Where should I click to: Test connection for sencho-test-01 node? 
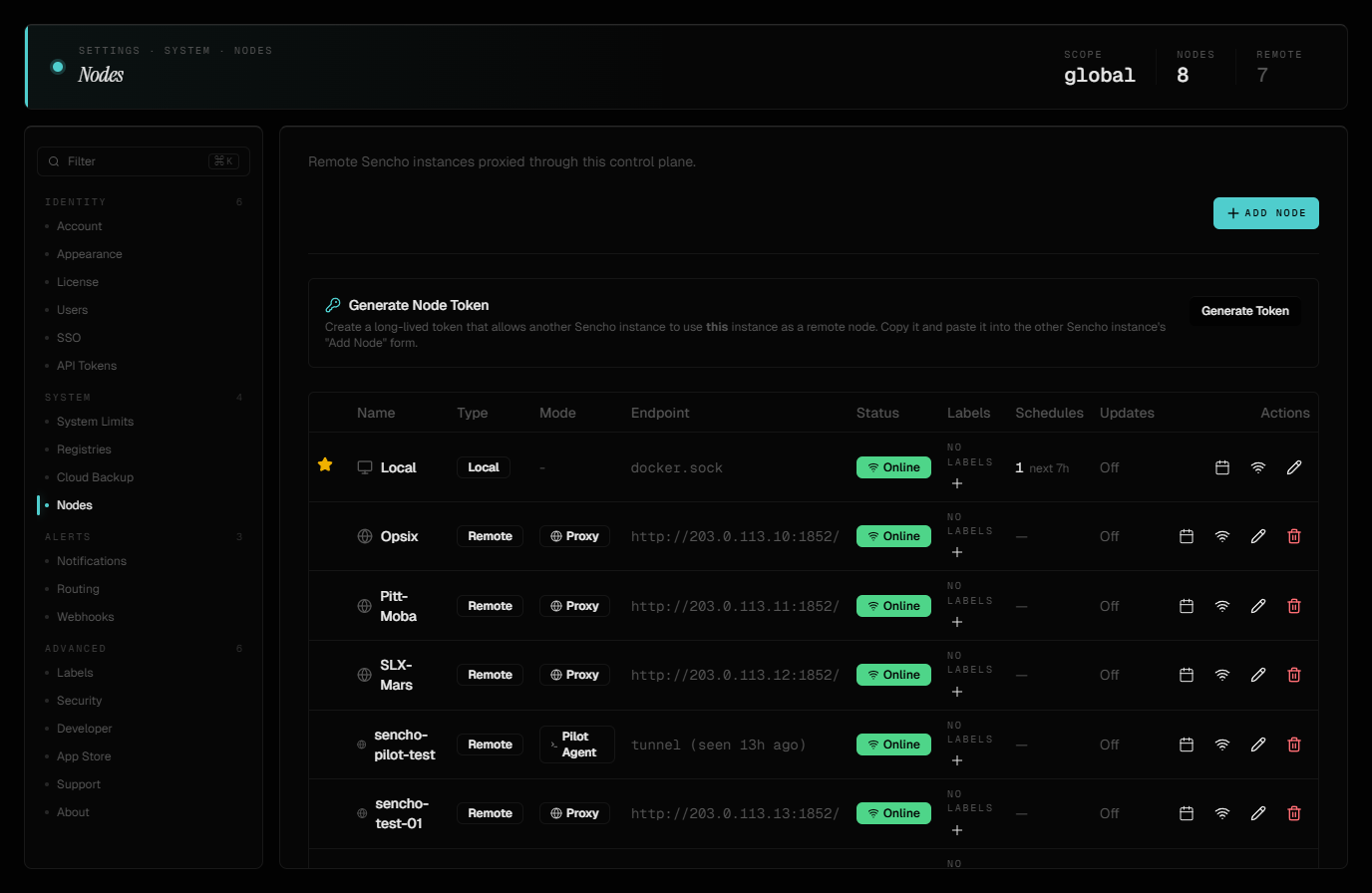tap(1222, 813)
